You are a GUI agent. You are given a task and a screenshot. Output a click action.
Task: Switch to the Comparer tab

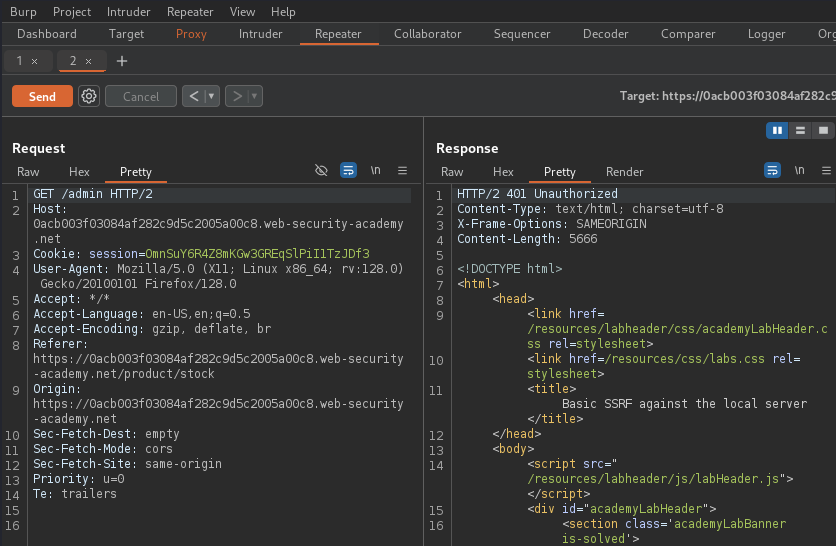click(x=688, y=34)
